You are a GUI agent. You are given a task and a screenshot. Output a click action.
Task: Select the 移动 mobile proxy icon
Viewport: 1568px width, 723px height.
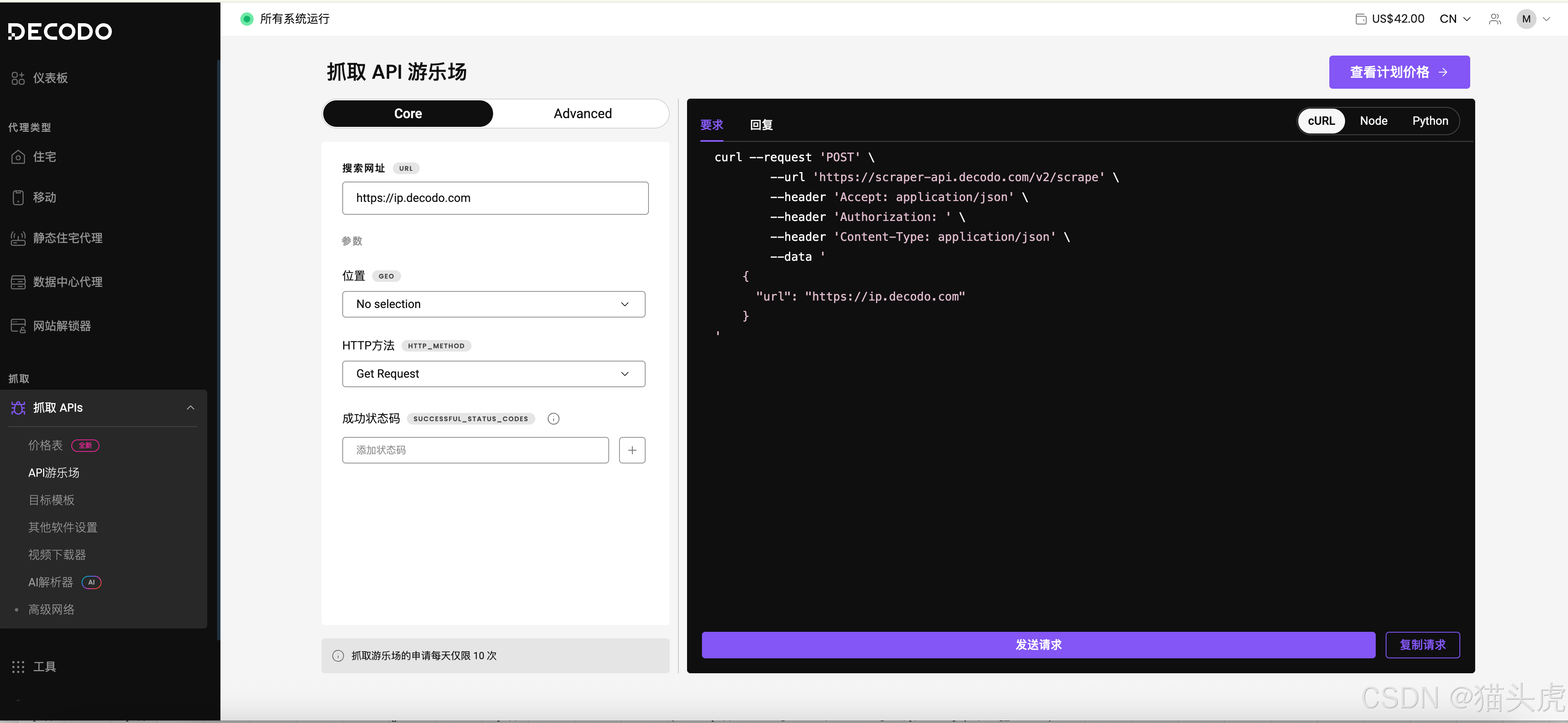18,197
